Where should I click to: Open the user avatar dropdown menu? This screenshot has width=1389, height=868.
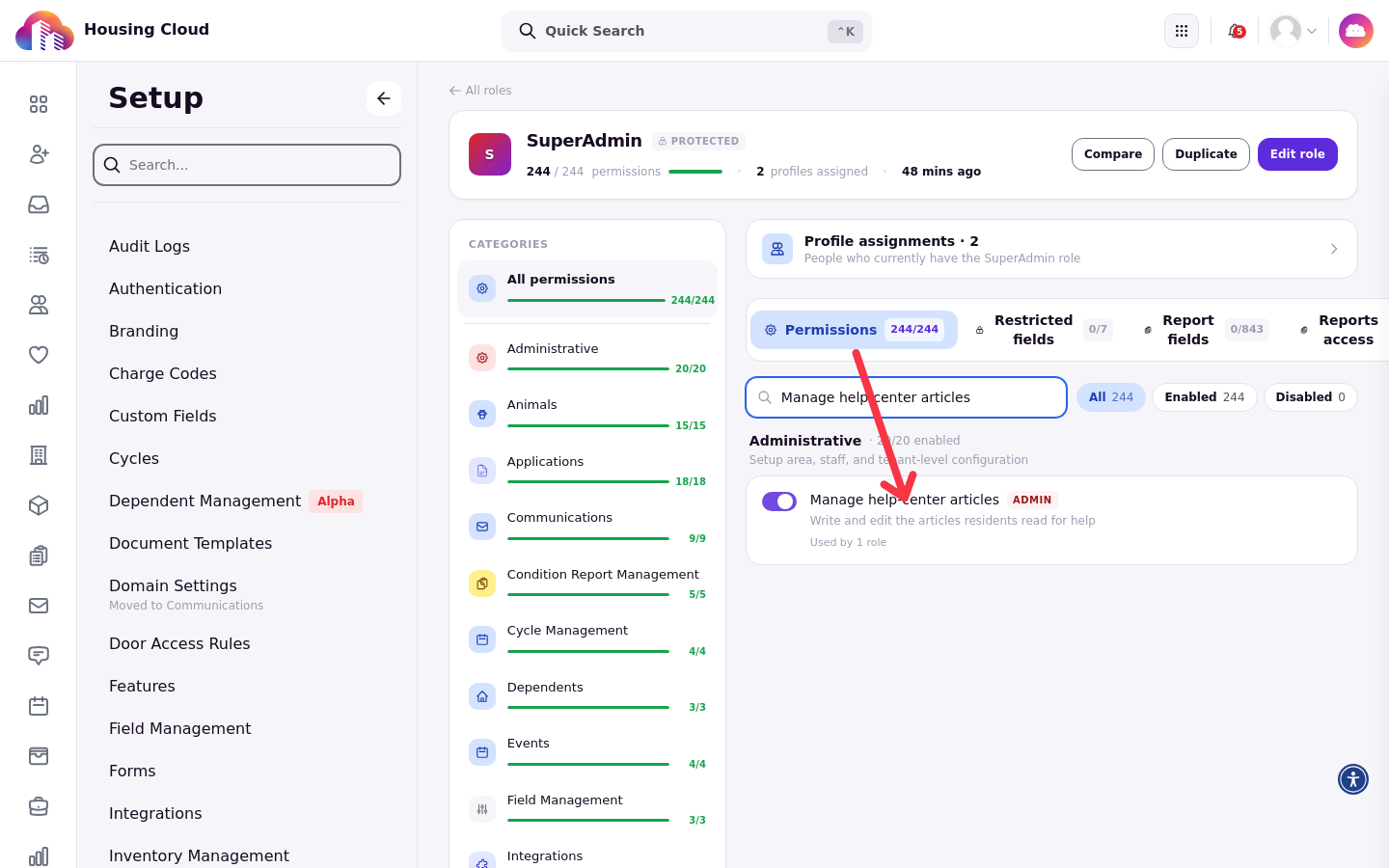point(1294,31)
